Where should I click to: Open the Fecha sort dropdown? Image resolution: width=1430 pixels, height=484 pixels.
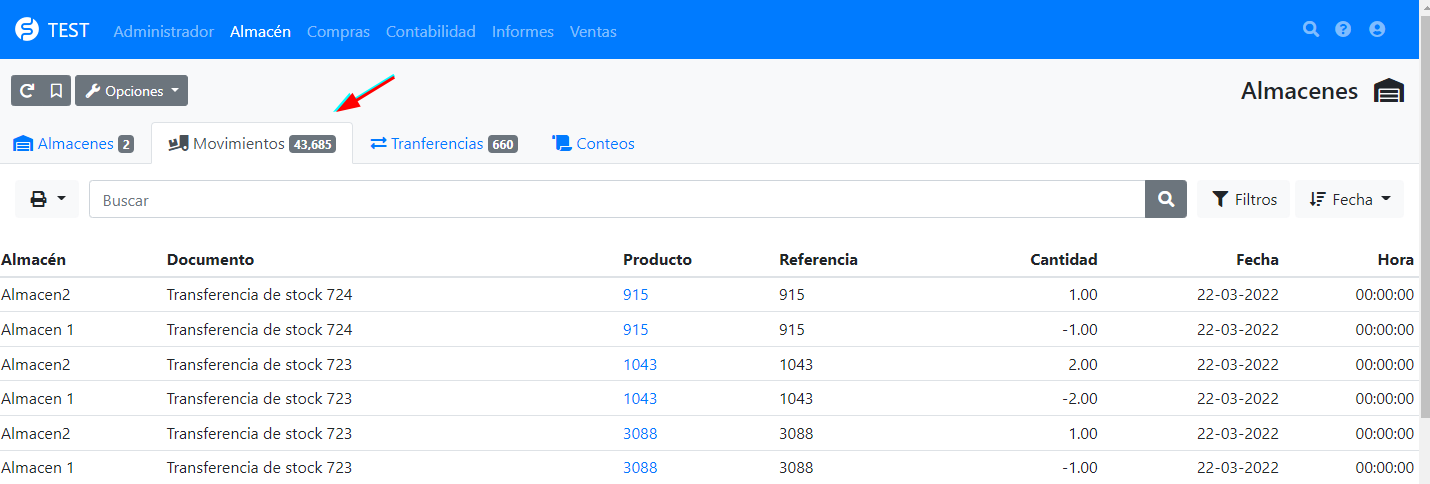[x=1350, y=199]
